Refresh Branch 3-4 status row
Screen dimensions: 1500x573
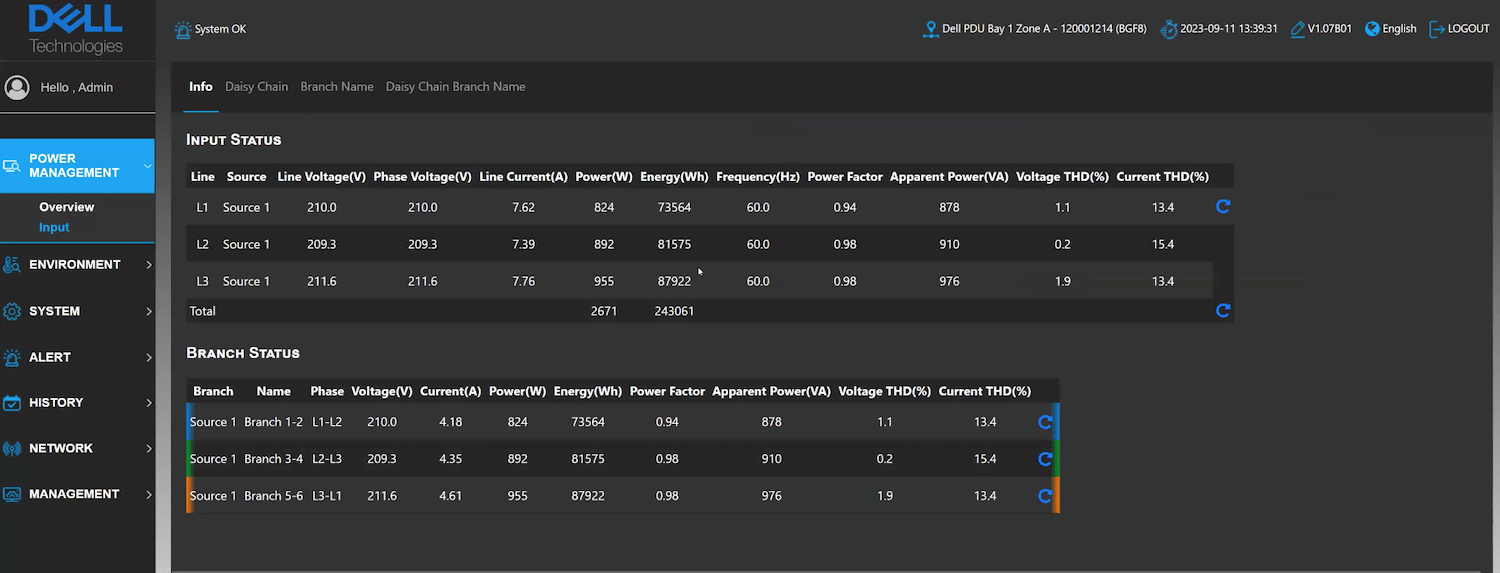(1045, 459)
